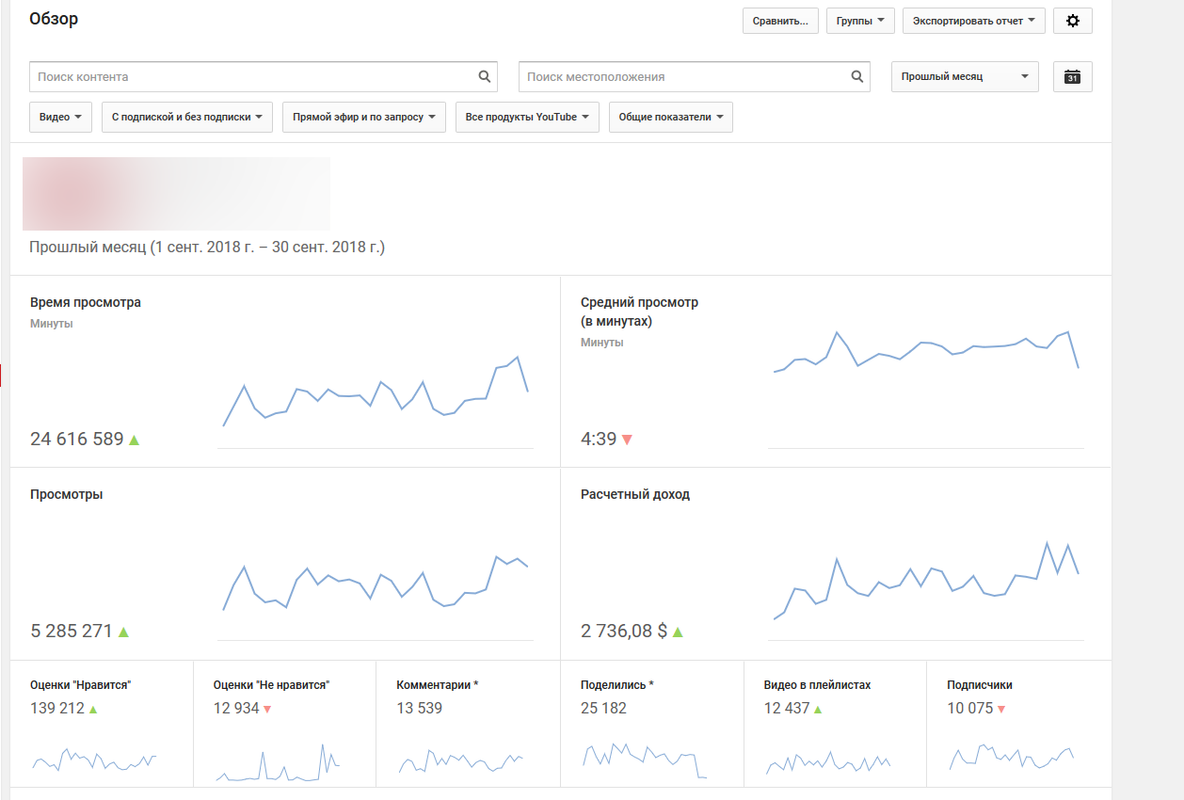Open the "Расчетный доход" report link
Image resolution: width=1184 pixels, height=800 pixels.
pyautogui.click(x=635, y=495)
